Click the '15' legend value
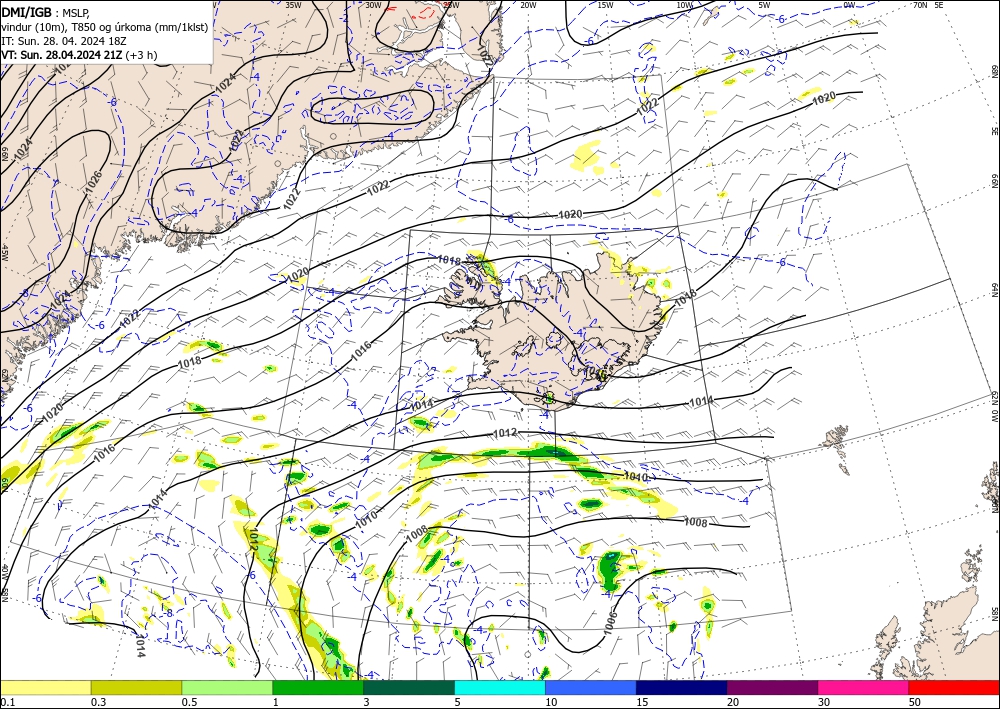Viewport: 1000px width, 709px height. click(642, 702)
